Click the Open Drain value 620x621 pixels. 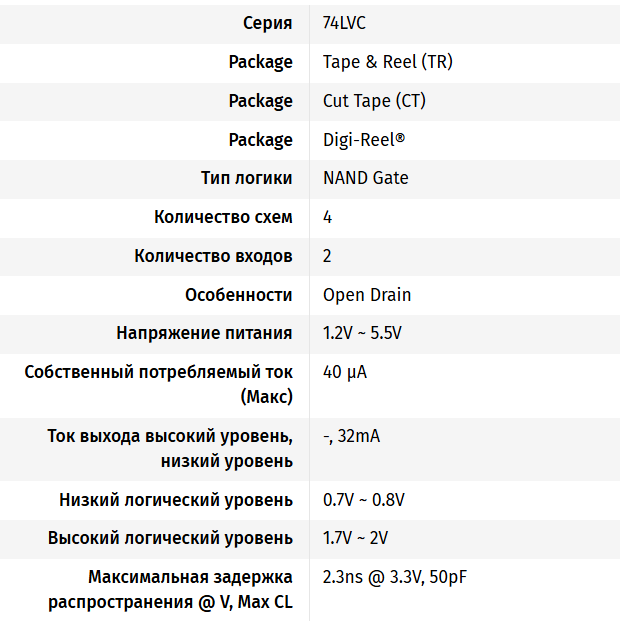pos(367,295)
